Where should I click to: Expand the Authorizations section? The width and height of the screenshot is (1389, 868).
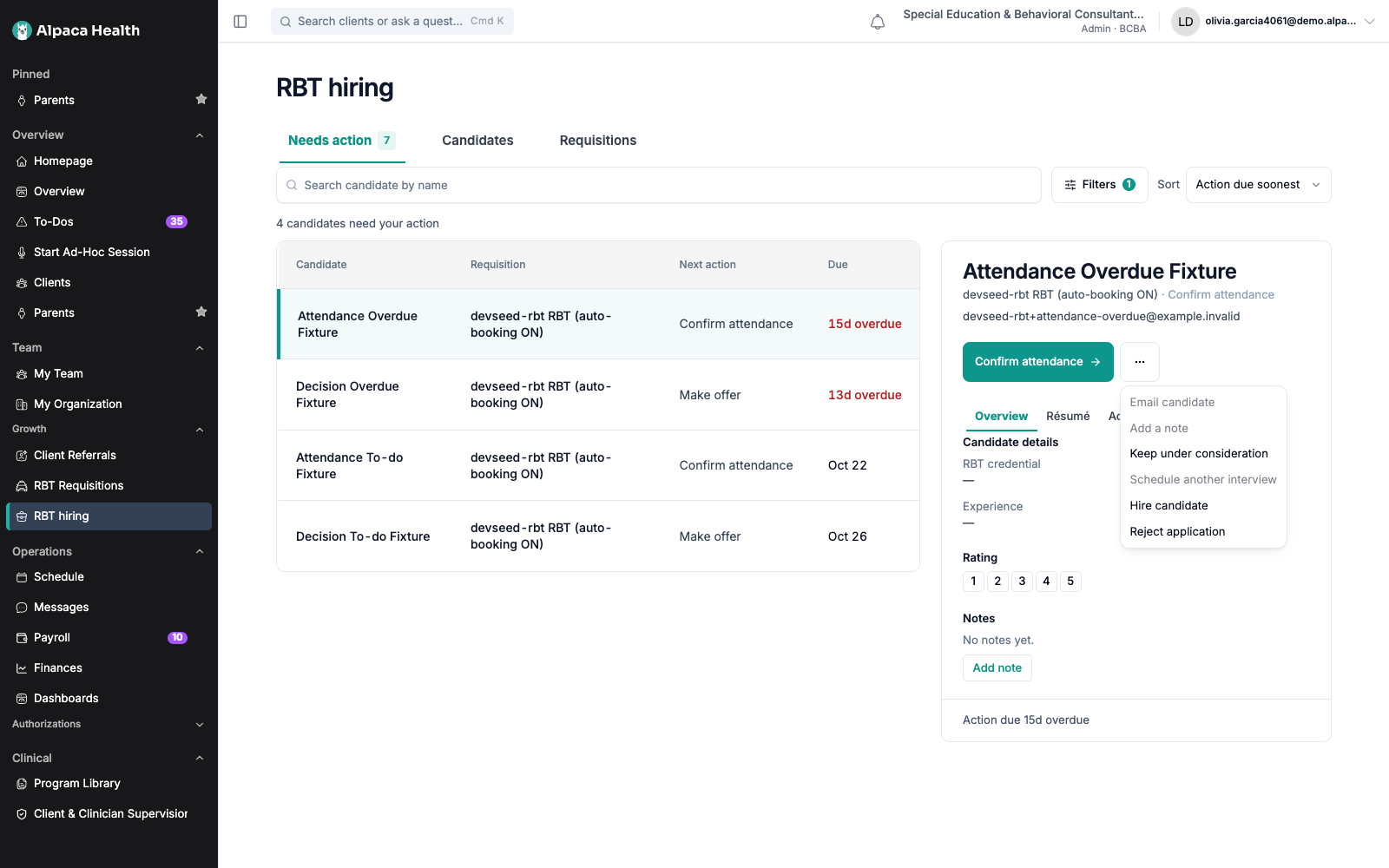pos(200,725)
